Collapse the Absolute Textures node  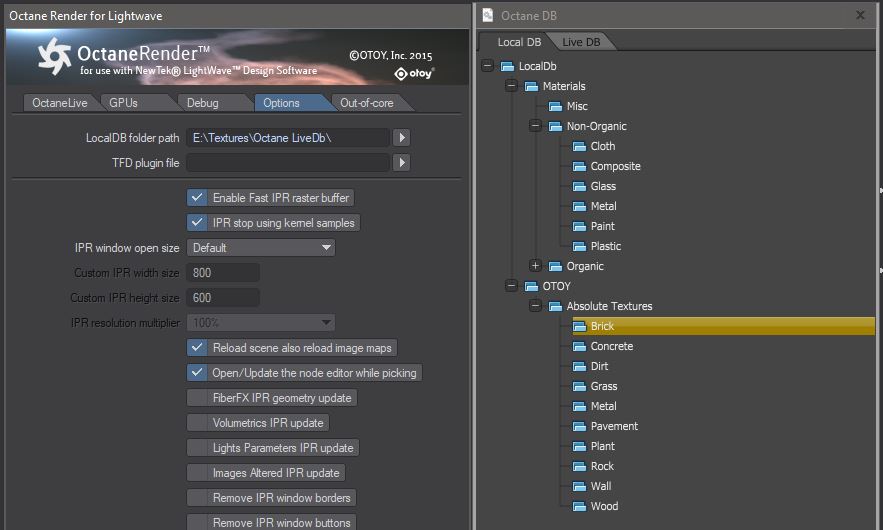[536, 306]
